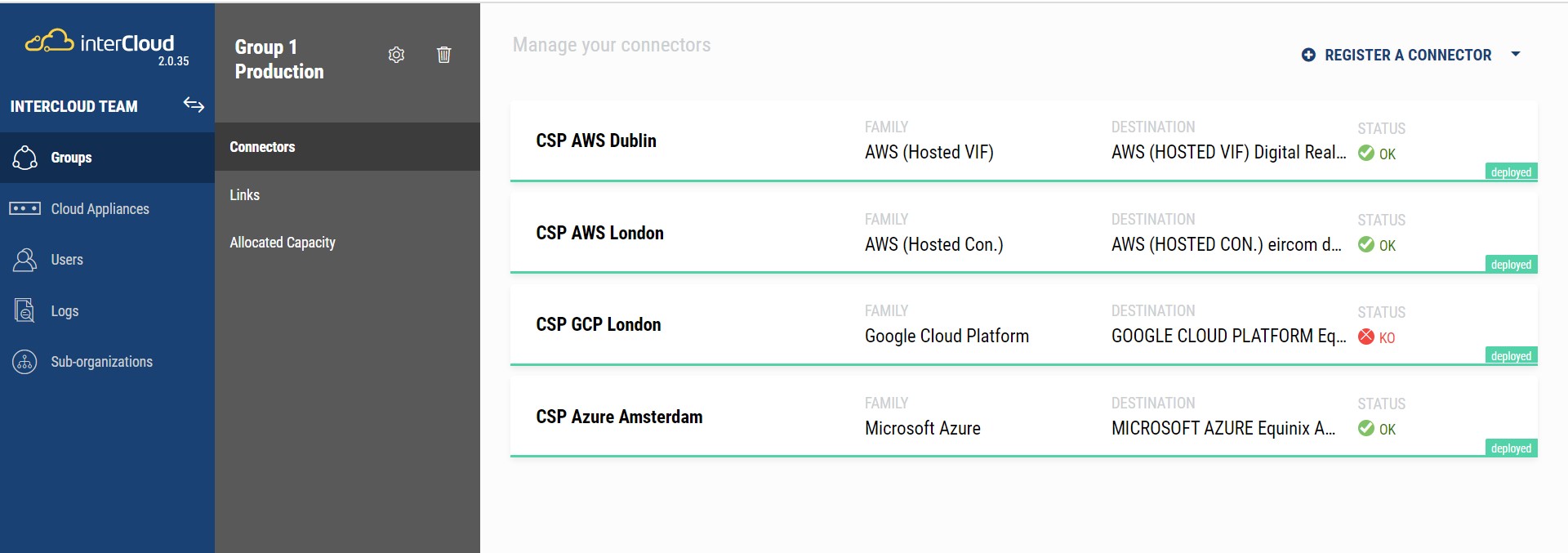Click the switch organization arrows icon
Viewport: 1568px width, 553px height.
194,105
